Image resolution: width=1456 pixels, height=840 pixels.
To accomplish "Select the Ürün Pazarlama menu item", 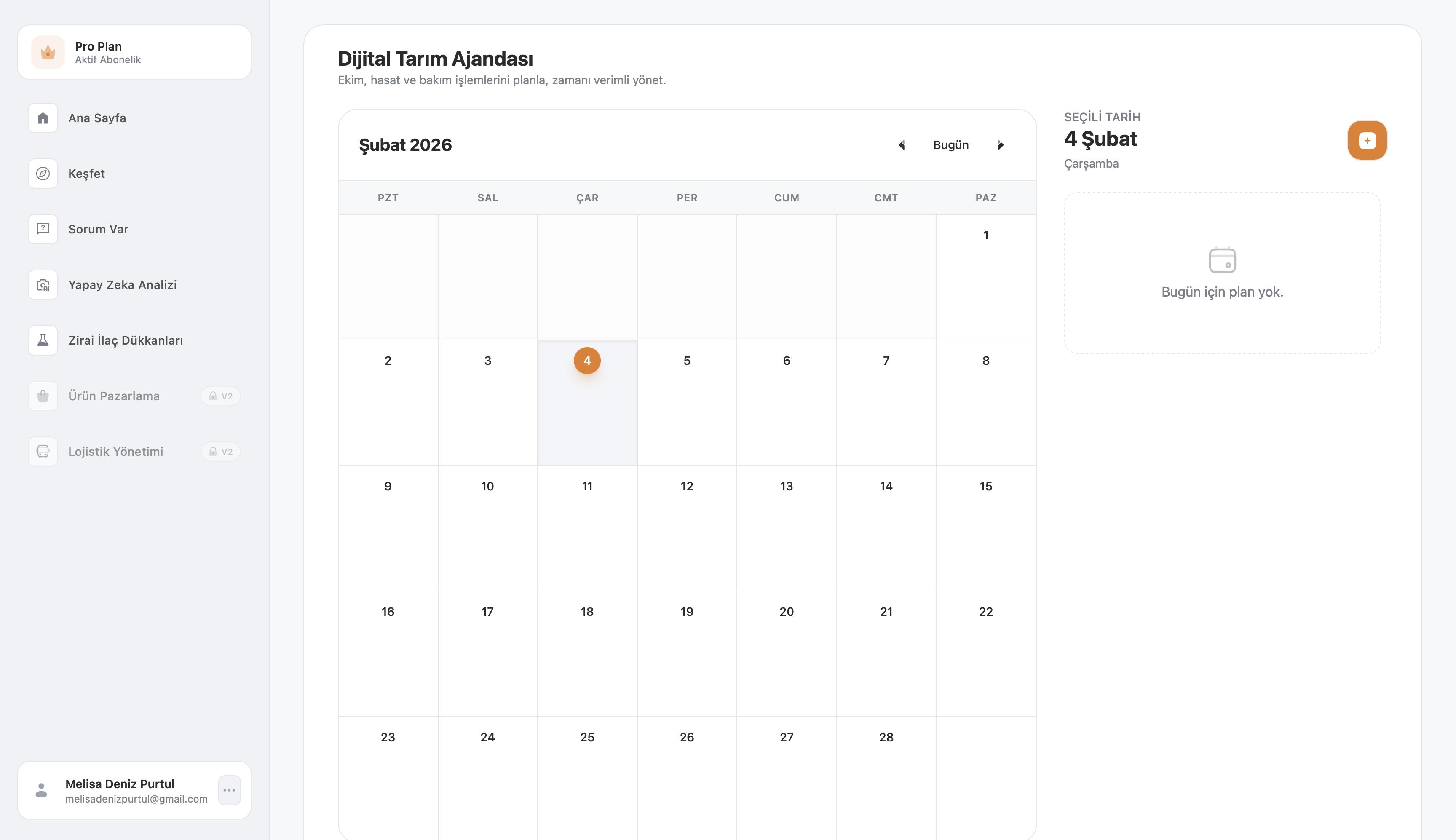I will (114, 396).
